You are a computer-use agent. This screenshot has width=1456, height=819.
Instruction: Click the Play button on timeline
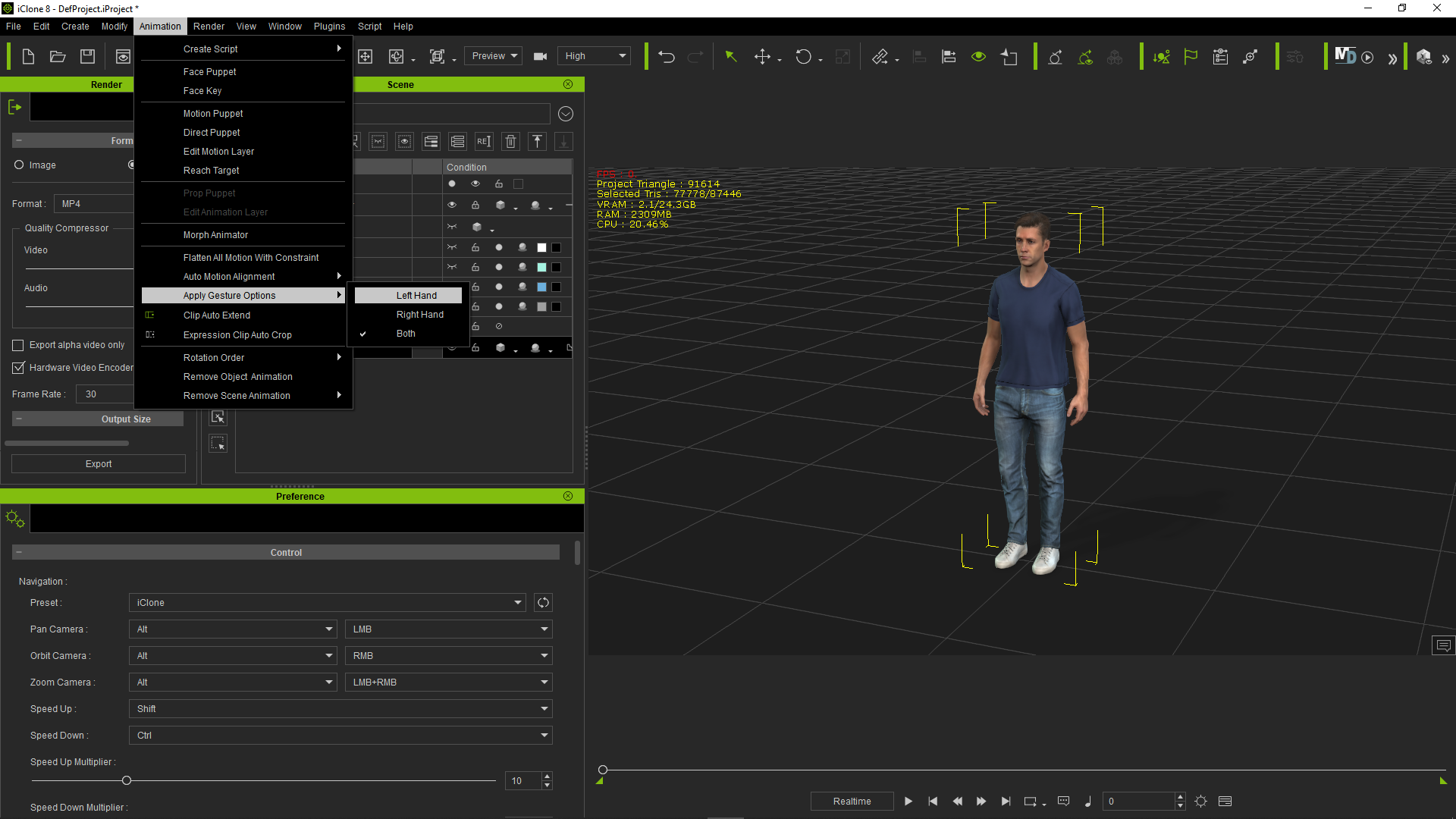[908, 802]
